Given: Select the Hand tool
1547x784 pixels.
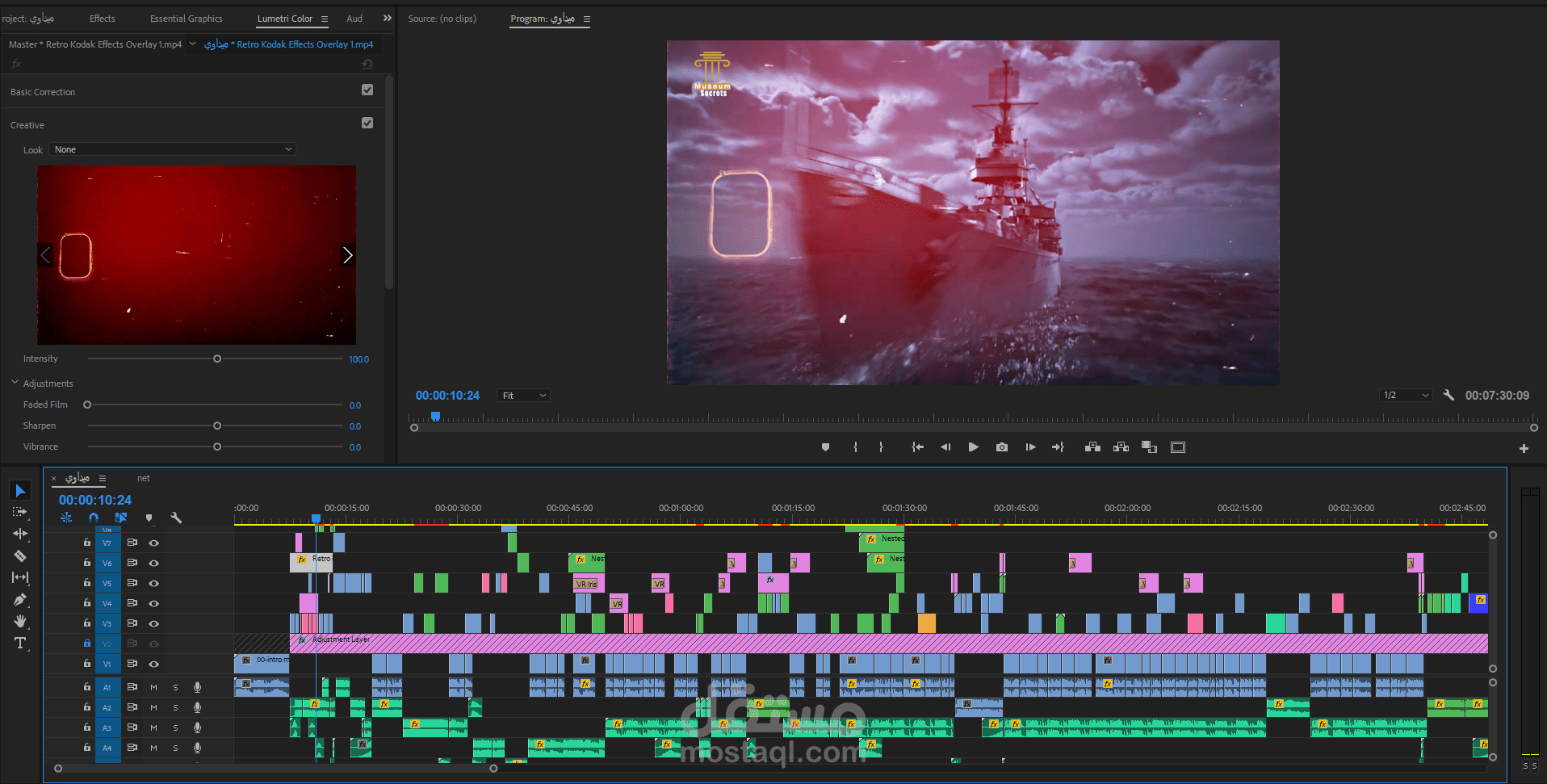Looking at the screenshot, I should coord(20,621).
